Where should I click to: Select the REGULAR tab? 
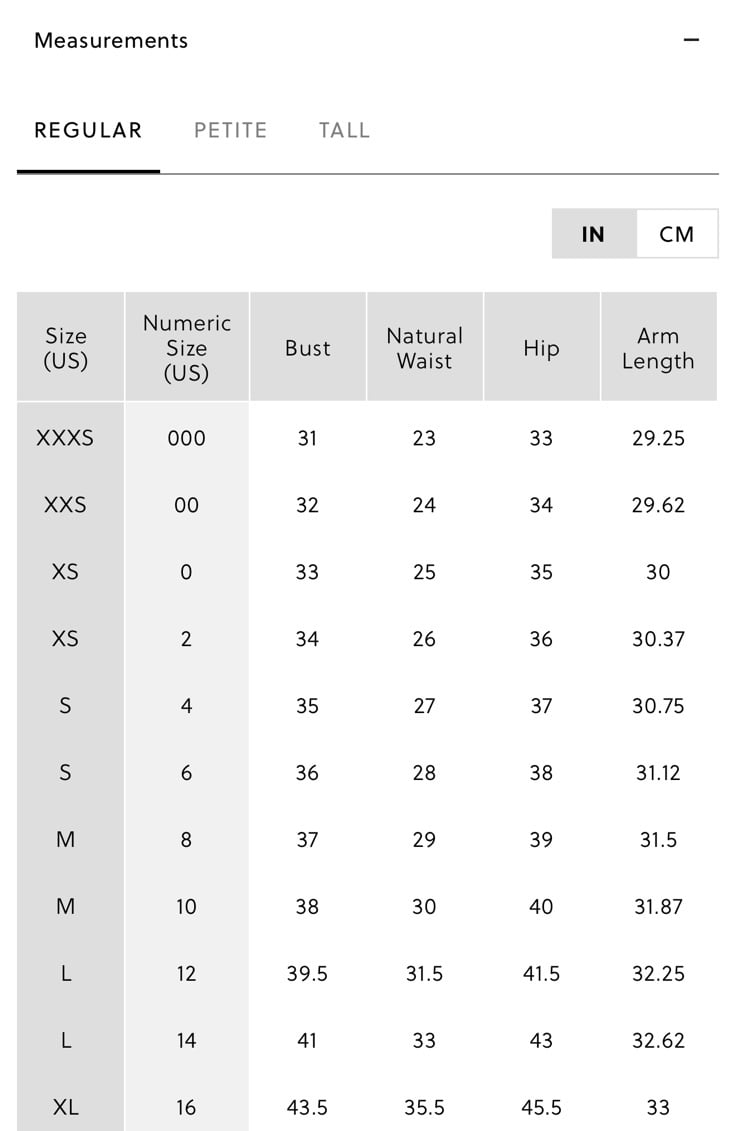88,131
